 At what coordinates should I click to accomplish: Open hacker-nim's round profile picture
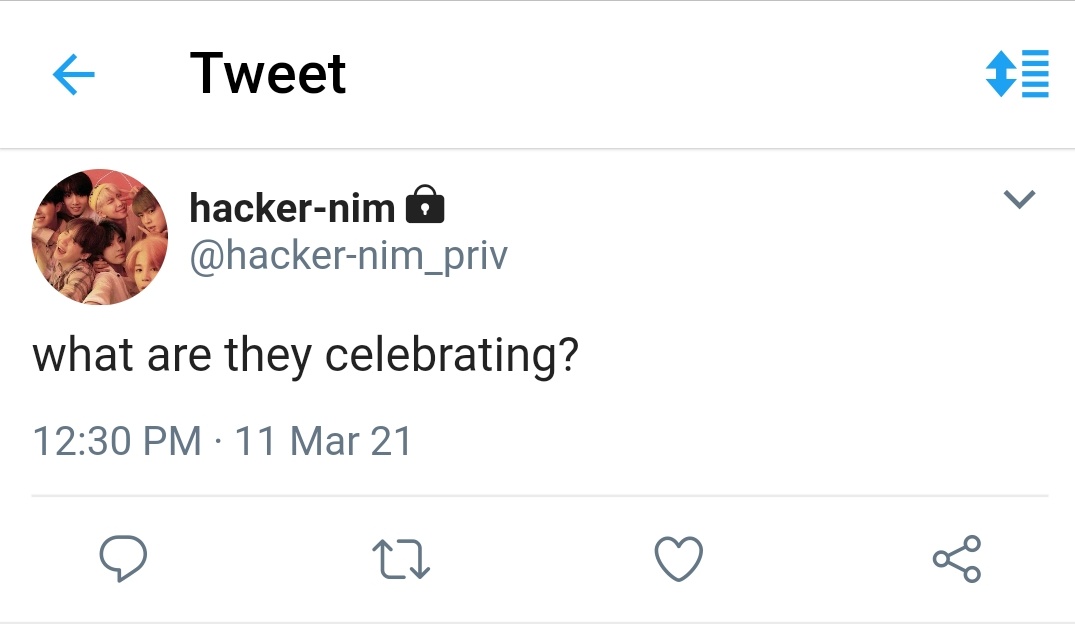[100, 237]
